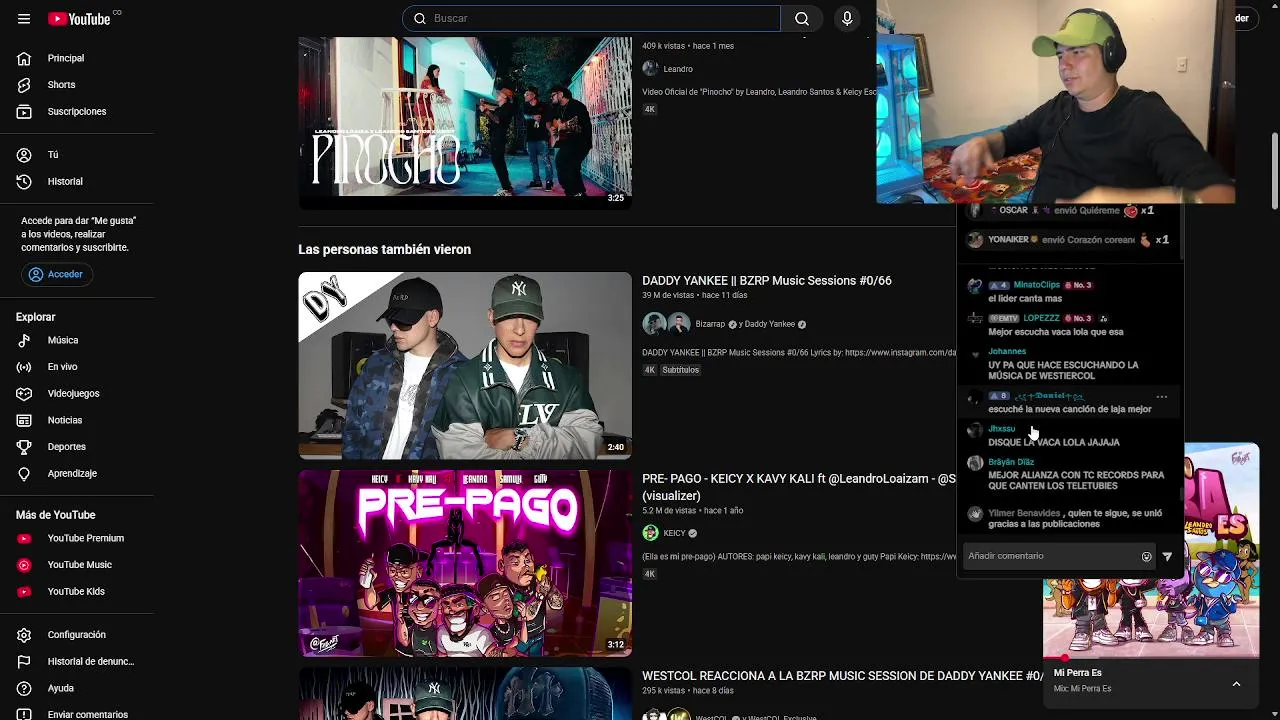Open WESTCOL REACCIONA video title
Viewport: 1280px width, 720px height.
pyautogui.click(x=843, y=676)
